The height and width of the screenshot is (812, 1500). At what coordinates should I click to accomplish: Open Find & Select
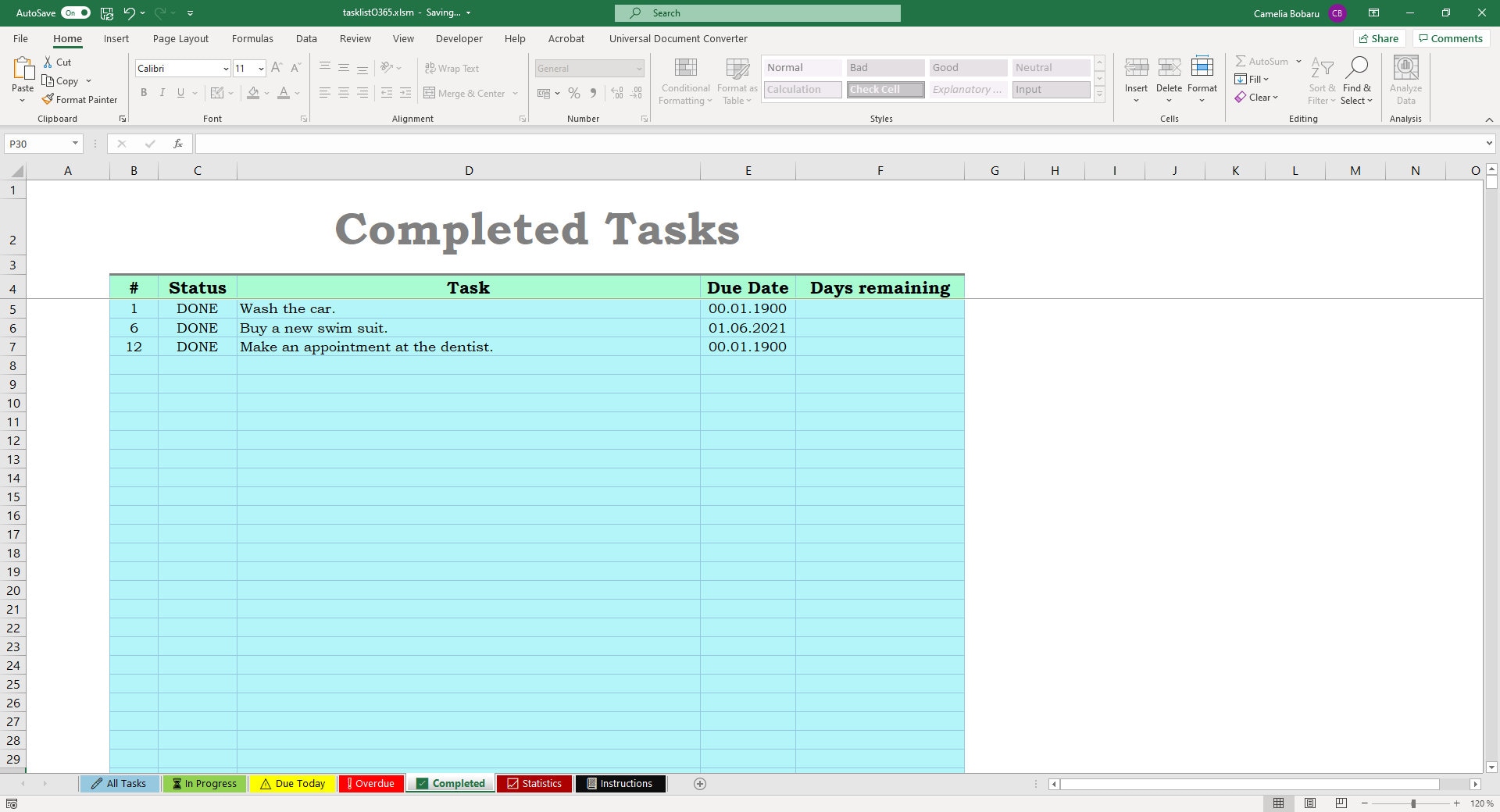[1356, 80]
